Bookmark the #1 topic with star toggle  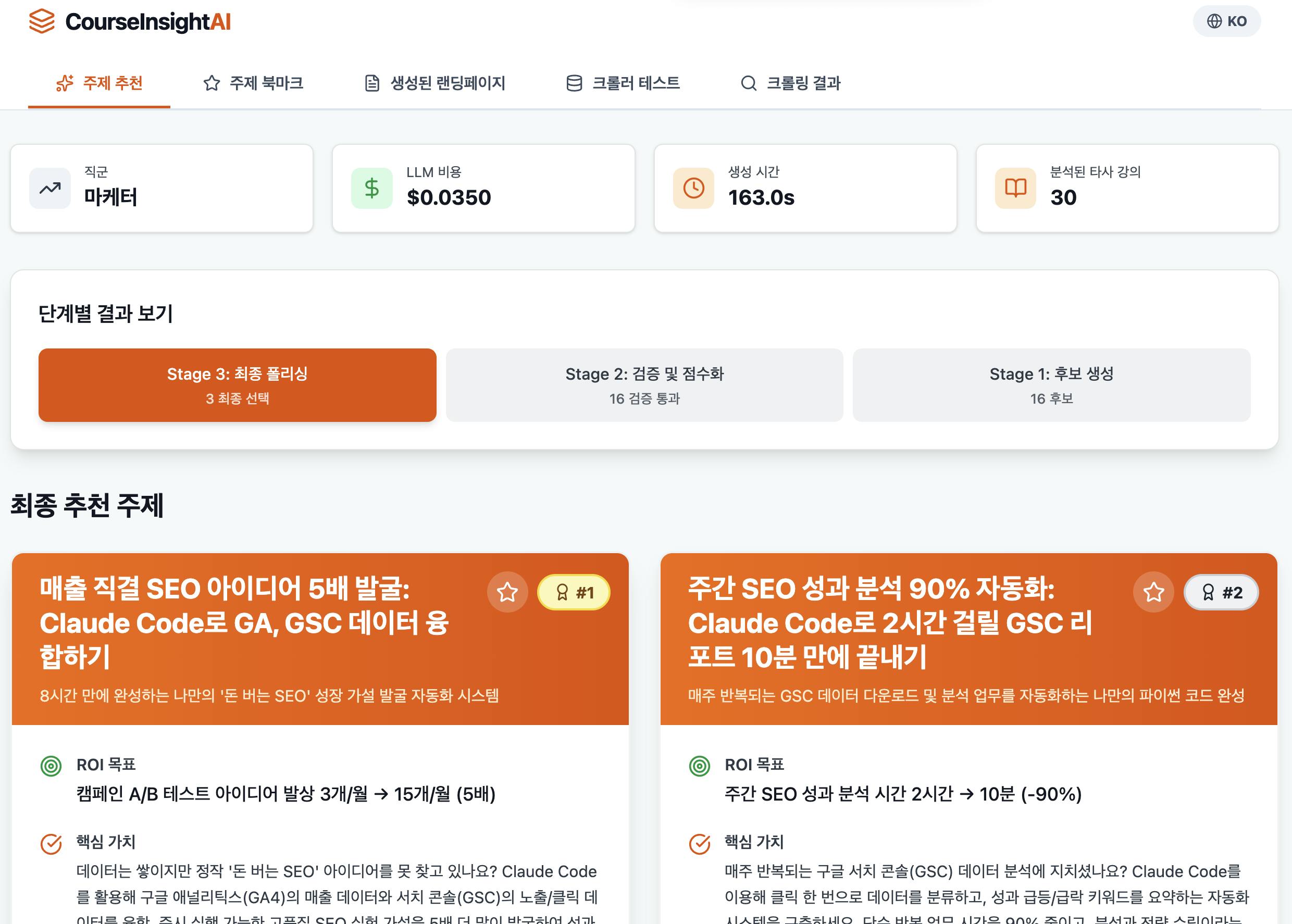click(507, 592)
